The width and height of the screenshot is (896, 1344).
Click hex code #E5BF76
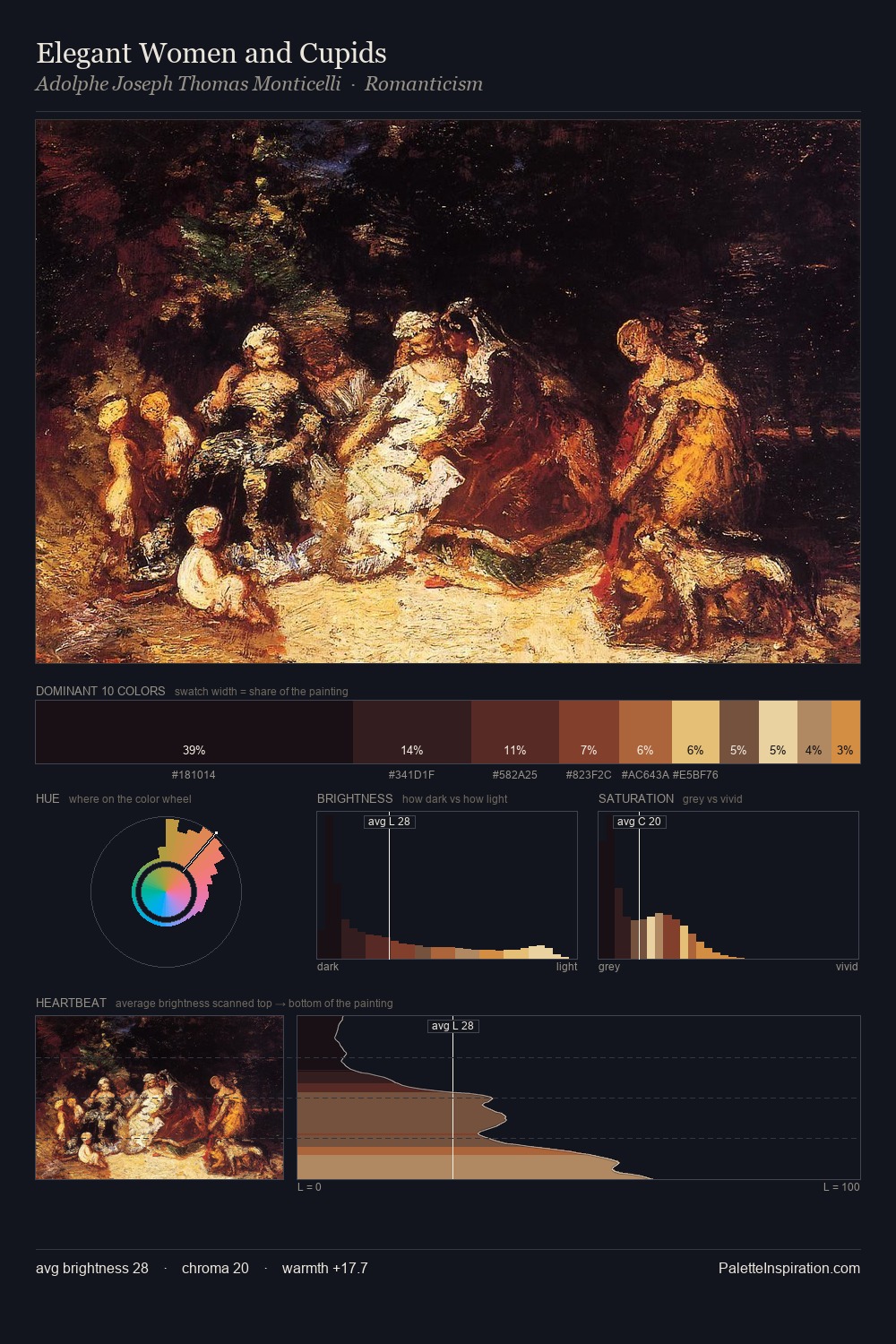pos(695,775)
